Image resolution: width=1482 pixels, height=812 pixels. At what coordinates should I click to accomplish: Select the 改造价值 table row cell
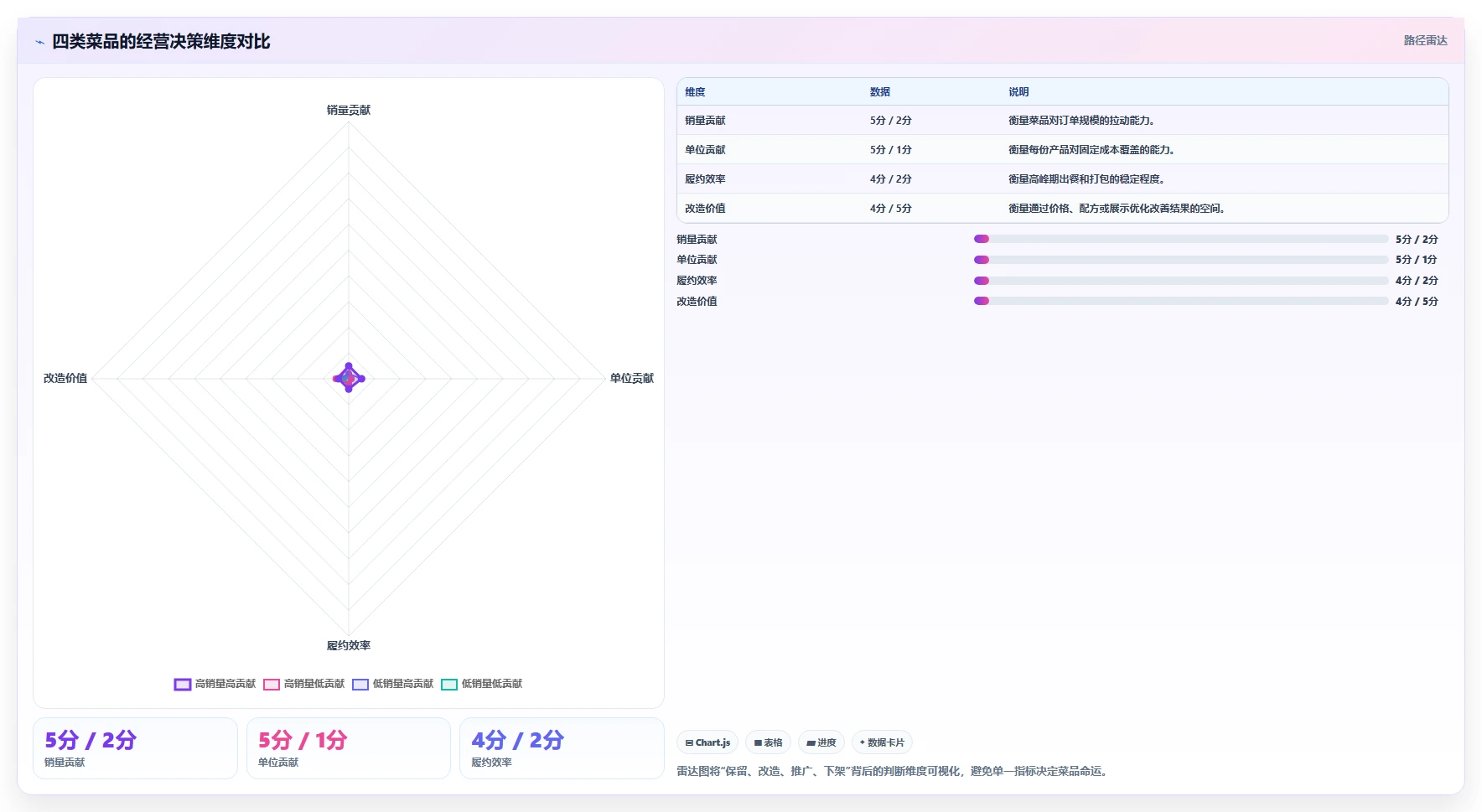click(705, 209)
